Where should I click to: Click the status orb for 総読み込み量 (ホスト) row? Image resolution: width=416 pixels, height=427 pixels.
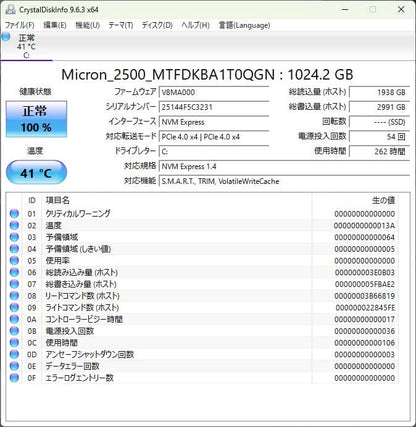[14, 272]
